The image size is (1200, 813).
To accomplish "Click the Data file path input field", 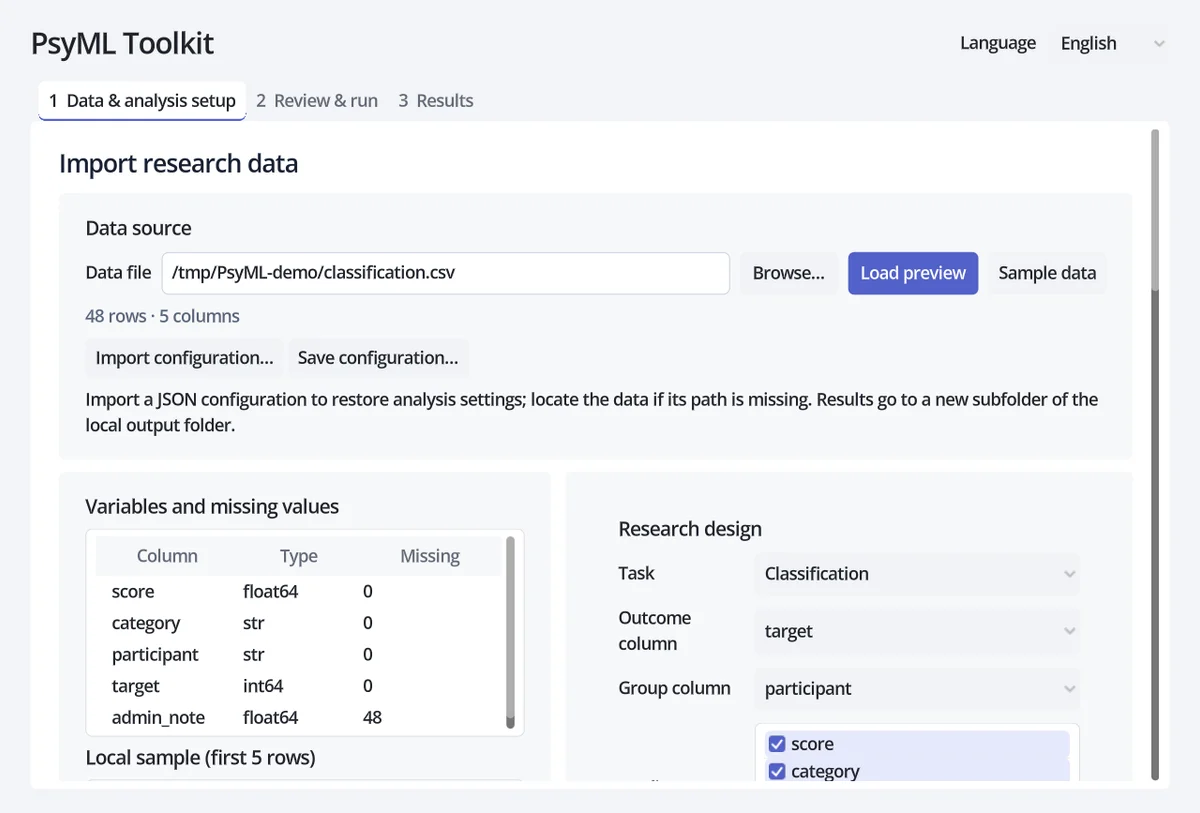I will [x=446, y=273].
